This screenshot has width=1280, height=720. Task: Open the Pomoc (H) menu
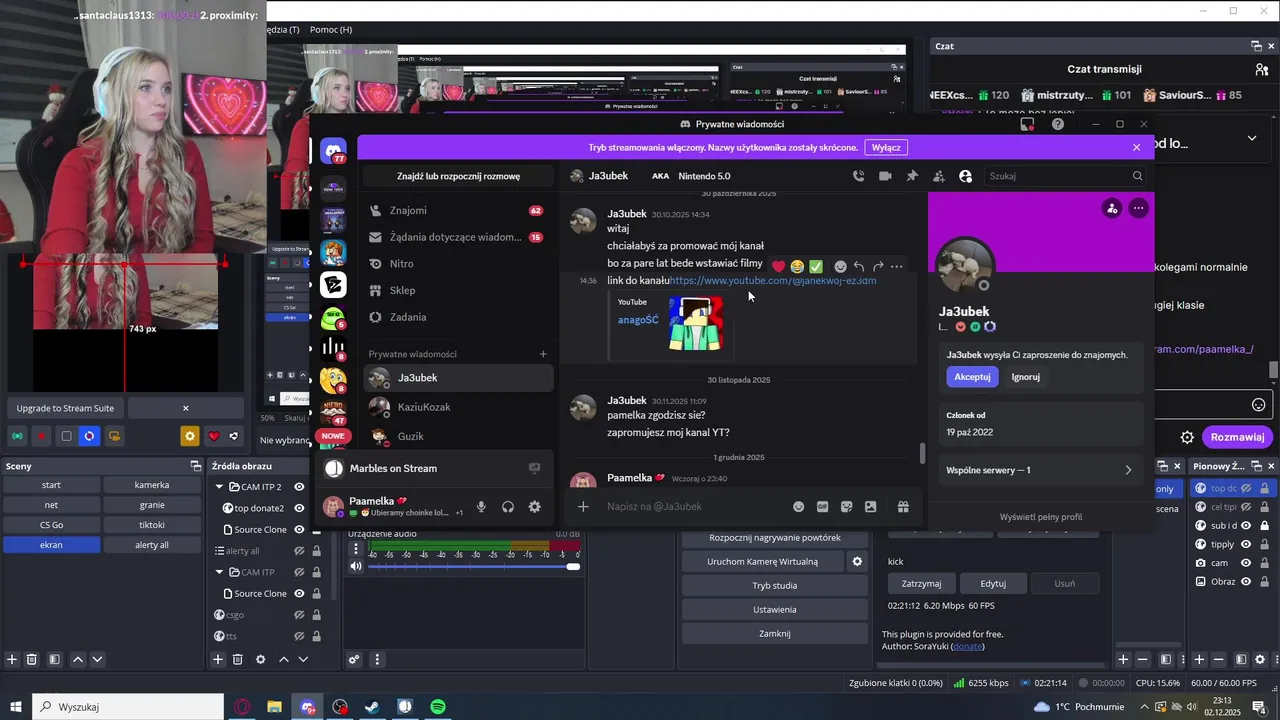coord(331,30)
